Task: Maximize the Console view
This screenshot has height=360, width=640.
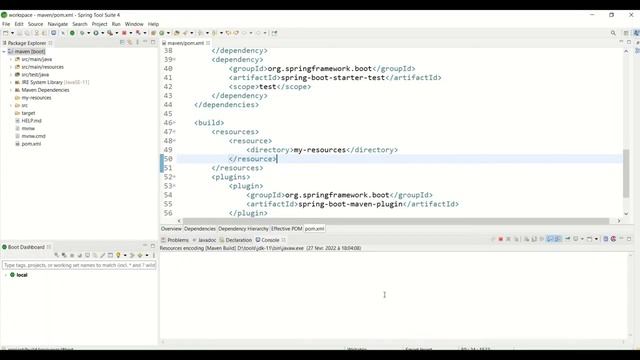Action: coord(629,239)
